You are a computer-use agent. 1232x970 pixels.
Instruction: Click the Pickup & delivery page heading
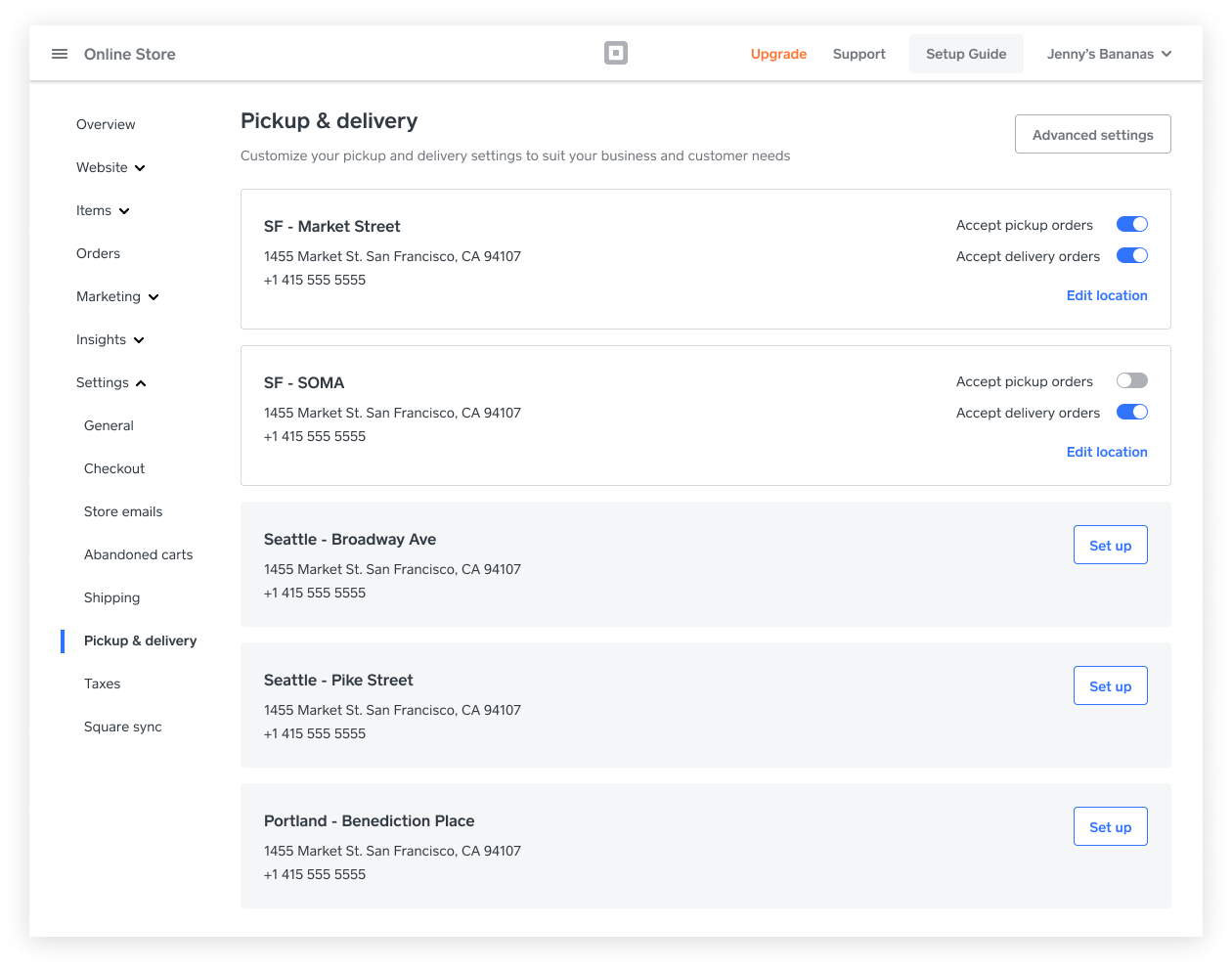(x=330, y=120)
